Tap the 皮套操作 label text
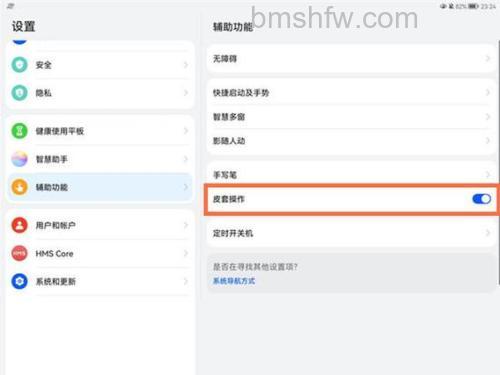 [x=229, y=199]
